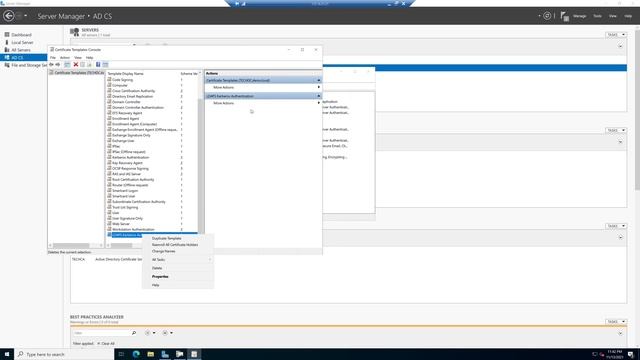Click the magnifier search icon in Best Practices Analyzer filter
This screenshot has height=360, width=640.
click(x=134, y=333)
